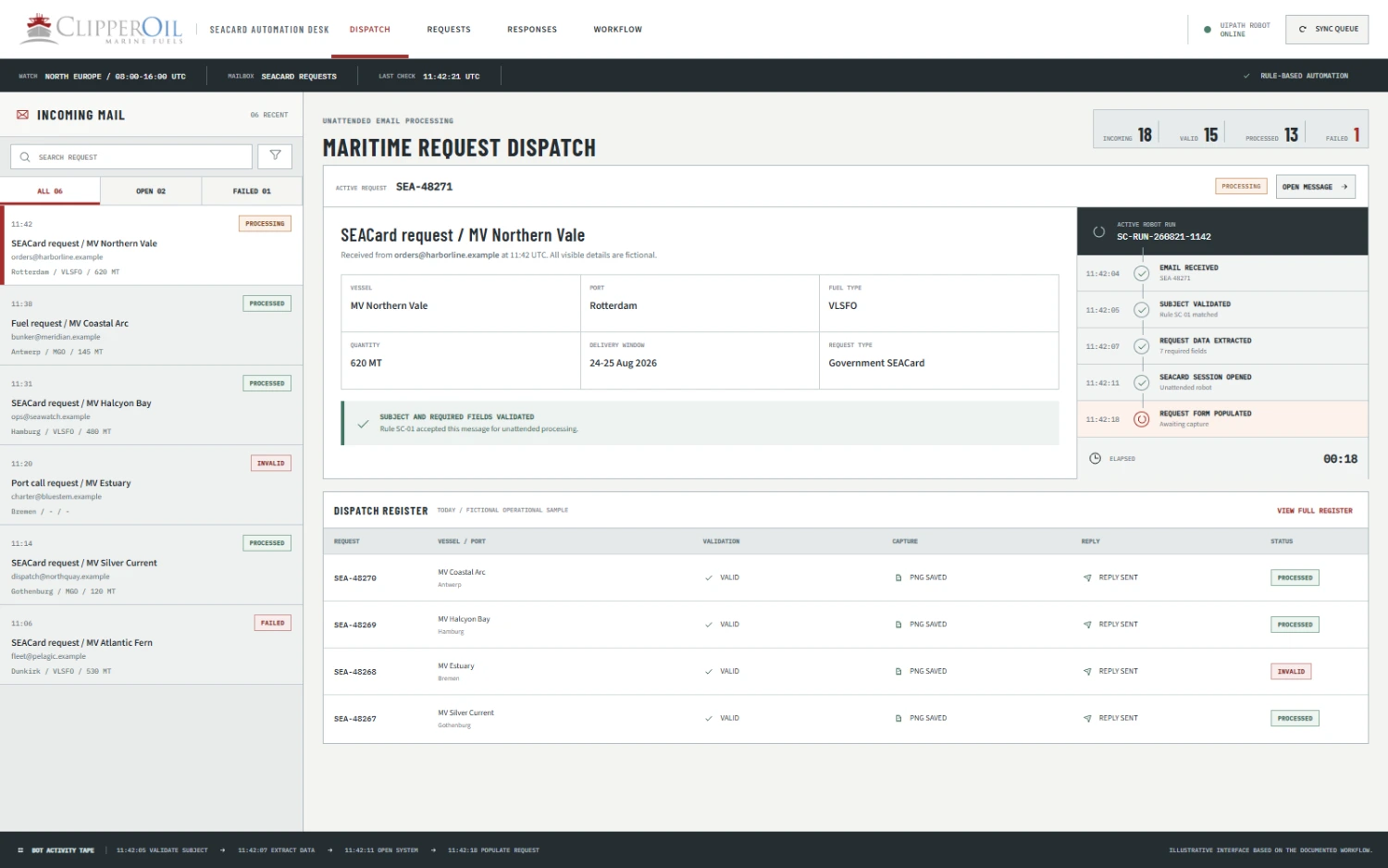Select the OPEN 02 mail filter tab
This screenshot has width=1388, height=868.
(151, 191)
